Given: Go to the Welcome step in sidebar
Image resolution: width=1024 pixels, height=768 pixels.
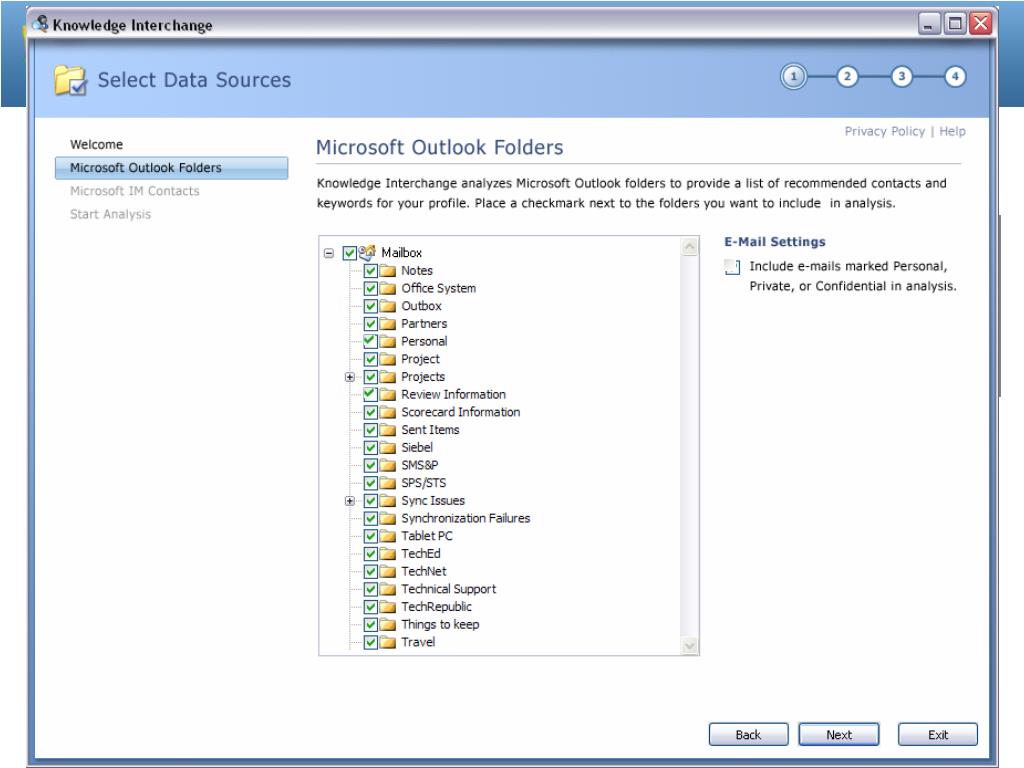Looking at the screenshot, I should click(96, 144).
